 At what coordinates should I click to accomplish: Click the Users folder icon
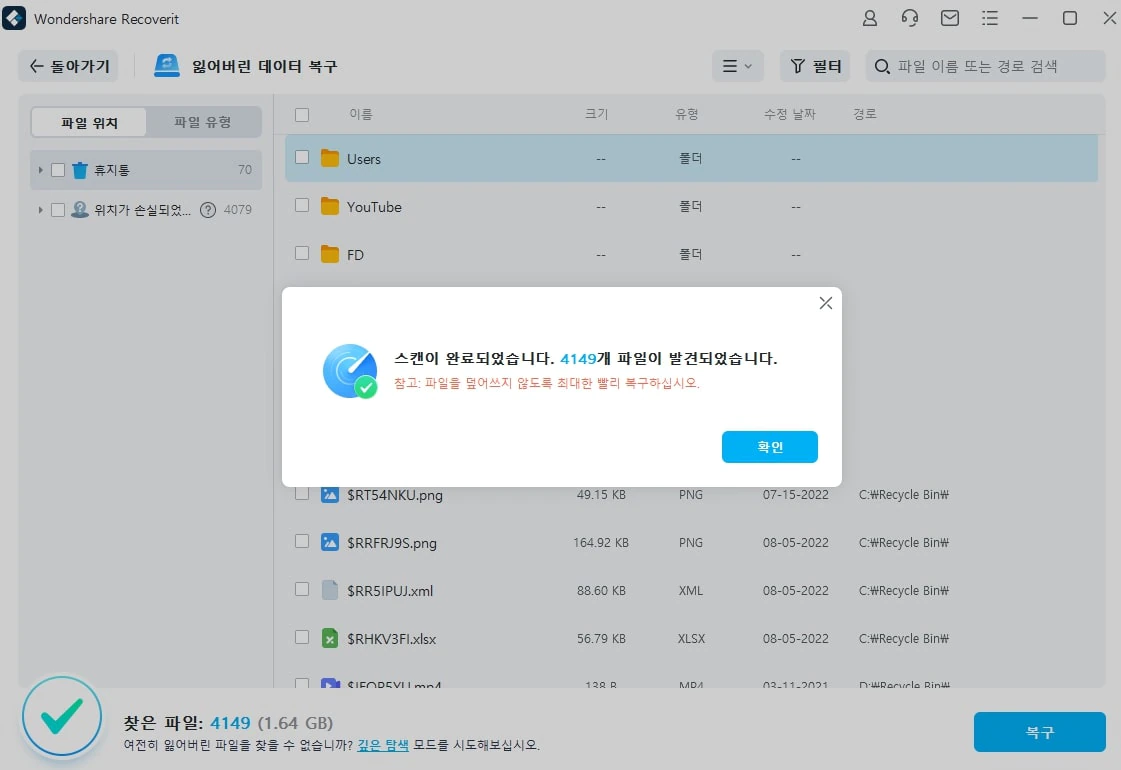pos(330,158)
